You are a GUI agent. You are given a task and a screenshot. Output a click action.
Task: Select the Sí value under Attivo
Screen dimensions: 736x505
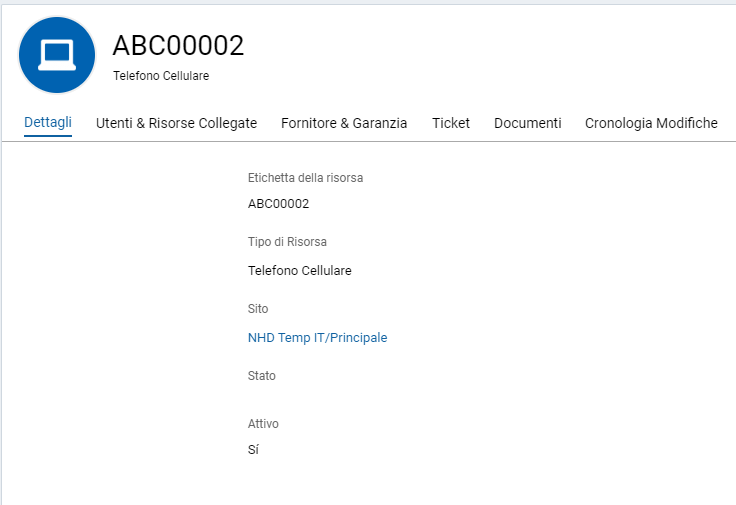pos(253,450)
